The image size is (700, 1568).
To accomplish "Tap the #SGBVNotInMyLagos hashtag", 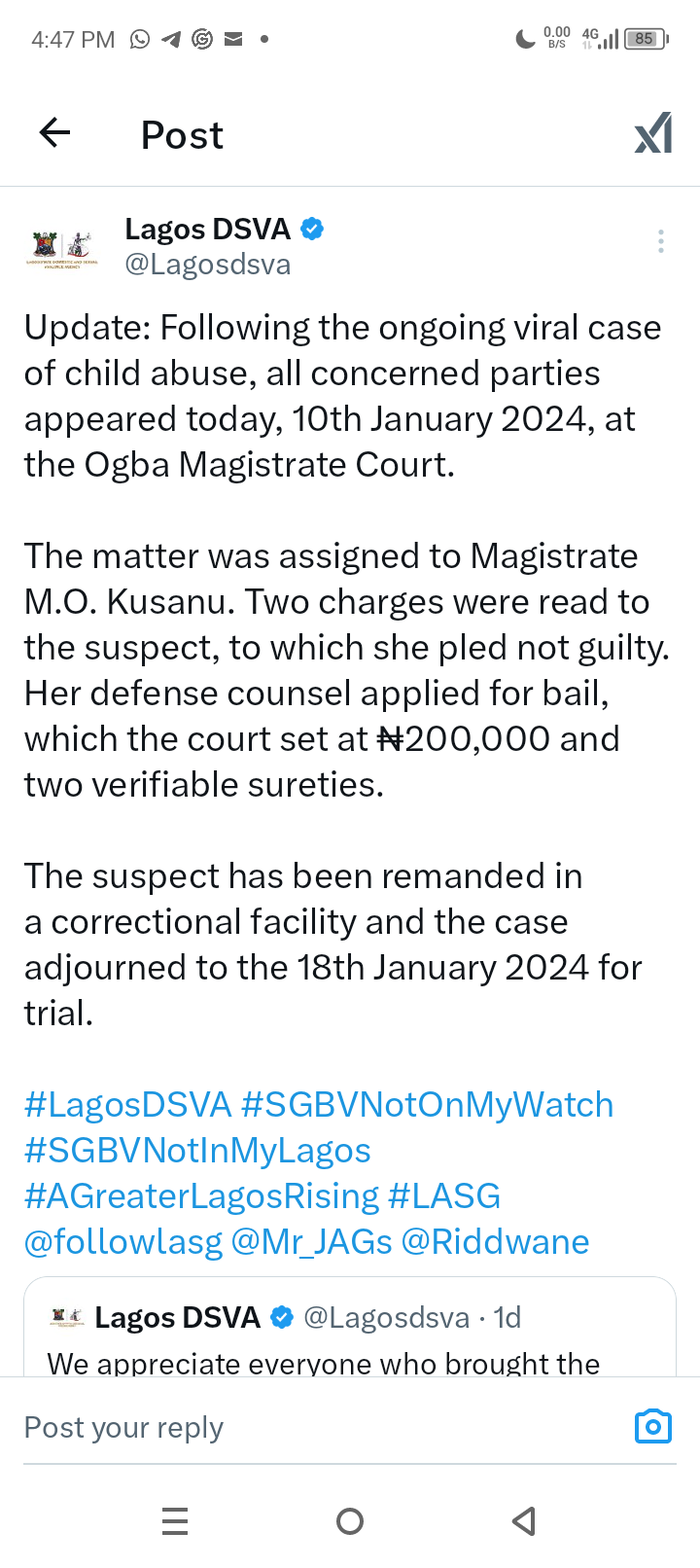I will pyautogui.click(x=197, y=1151).
